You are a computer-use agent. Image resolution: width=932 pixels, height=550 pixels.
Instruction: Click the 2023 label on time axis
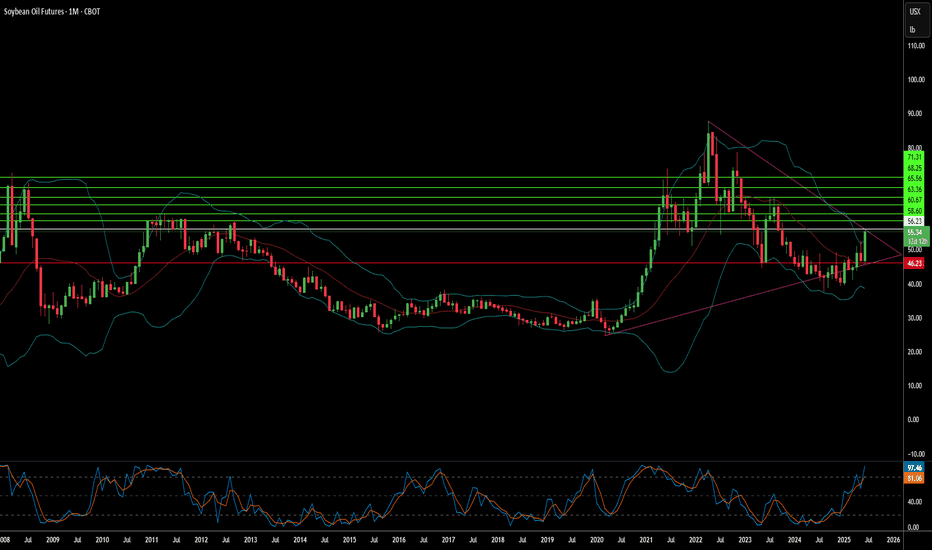click(745, 540)
